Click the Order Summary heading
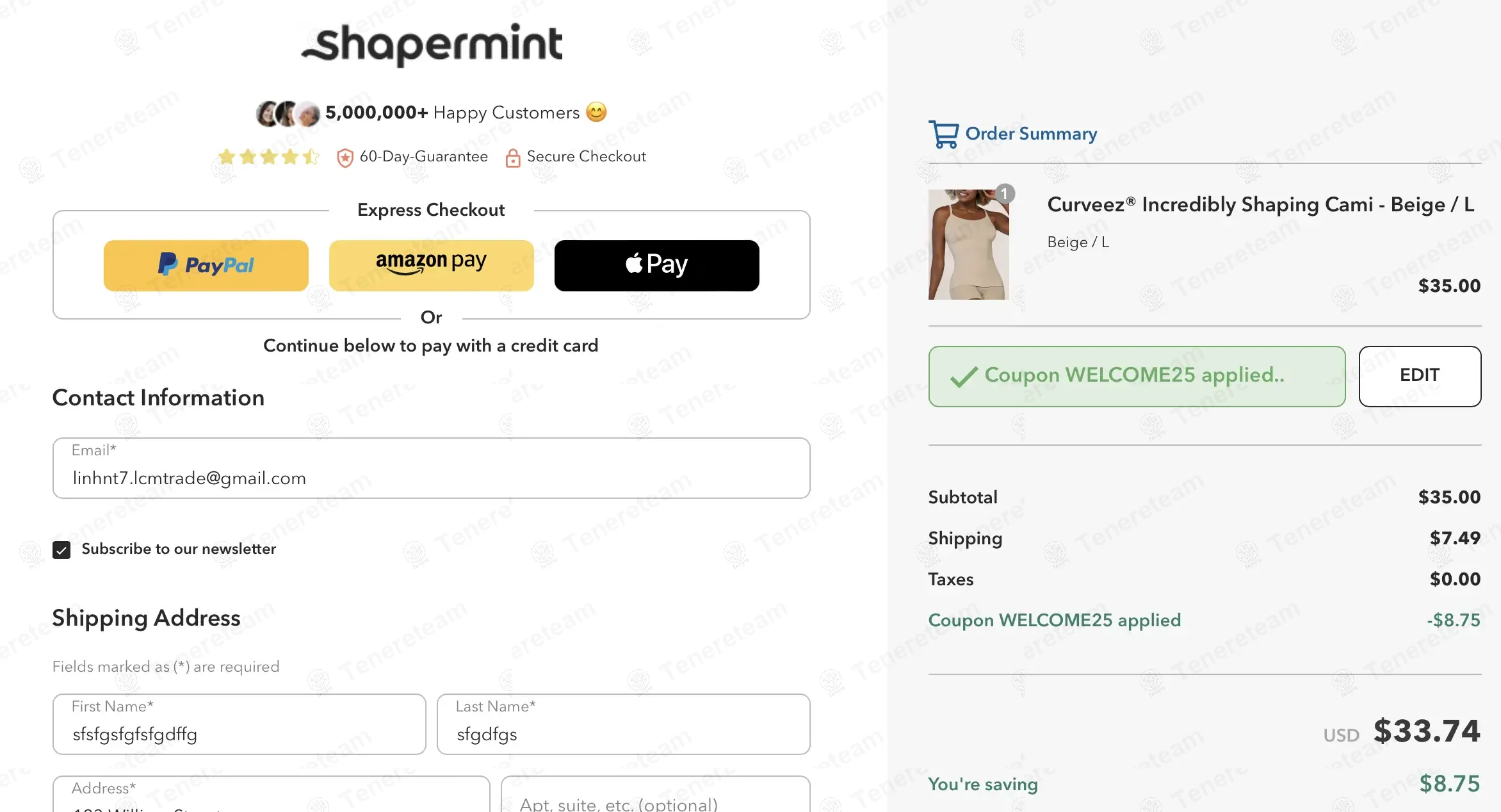The height and width of the screenshot is (812, 1501). click(1031, 134)
